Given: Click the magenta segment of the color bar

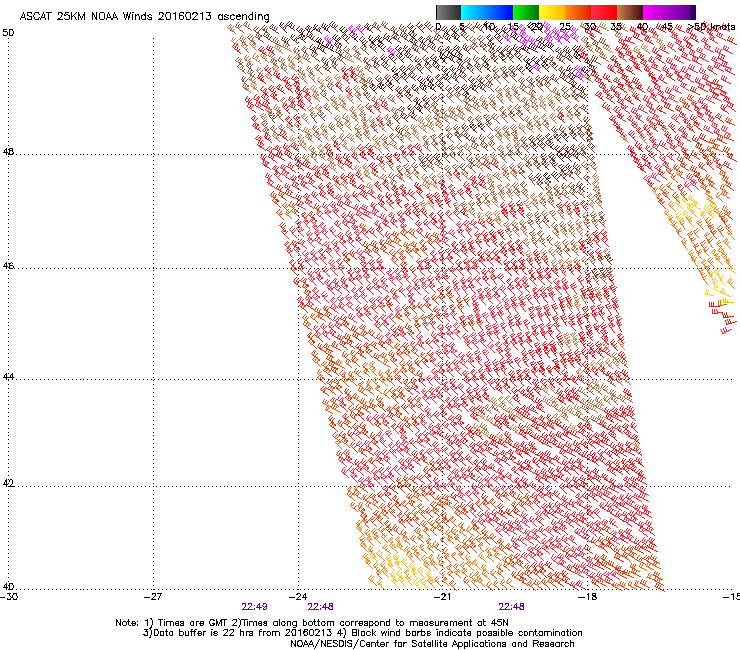Looking at the screenshot, I should [658, 12].
